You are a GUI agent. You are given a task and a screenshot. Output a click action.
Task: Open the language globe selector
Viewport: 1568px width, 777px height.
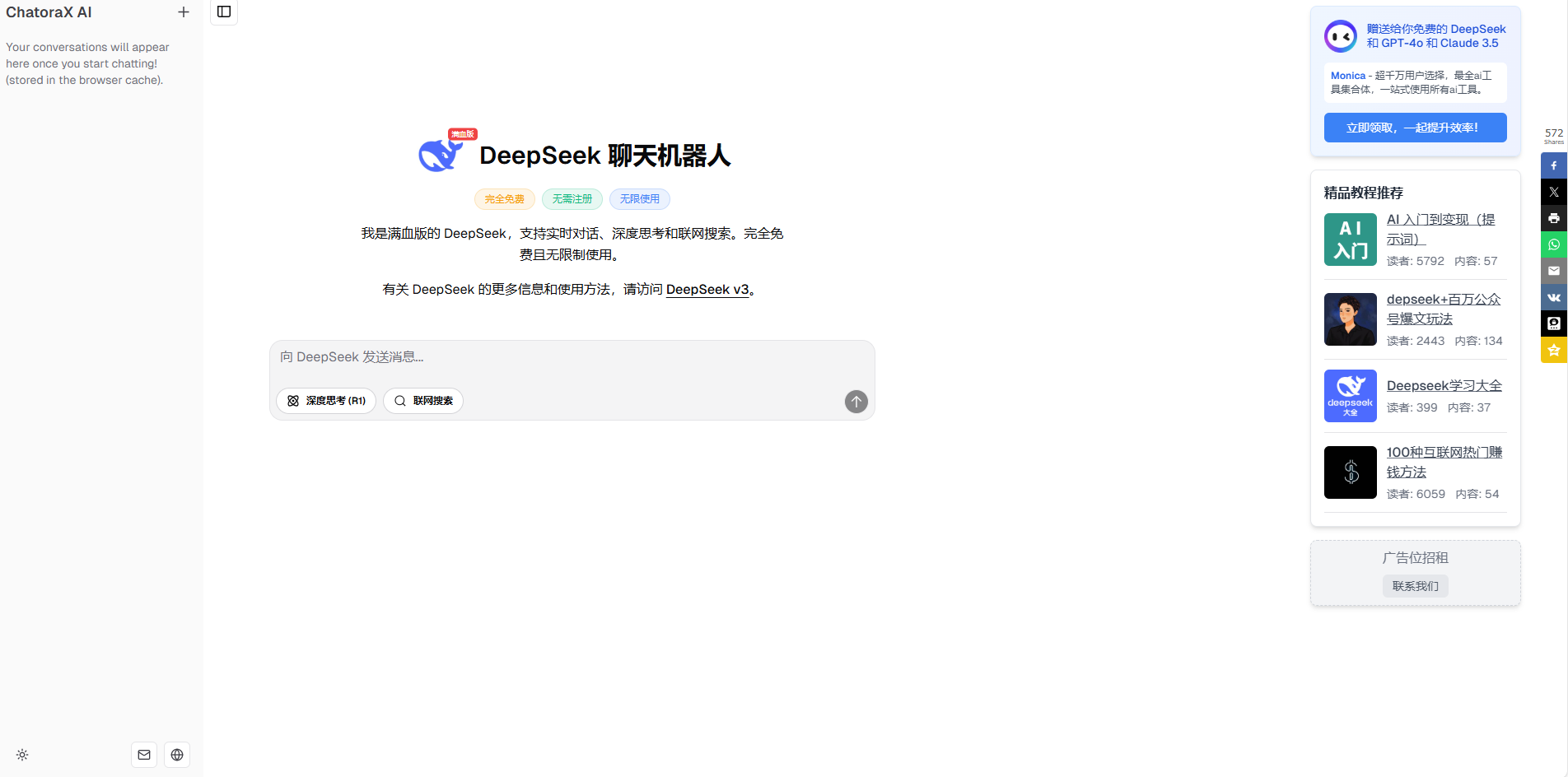[177, 755]
